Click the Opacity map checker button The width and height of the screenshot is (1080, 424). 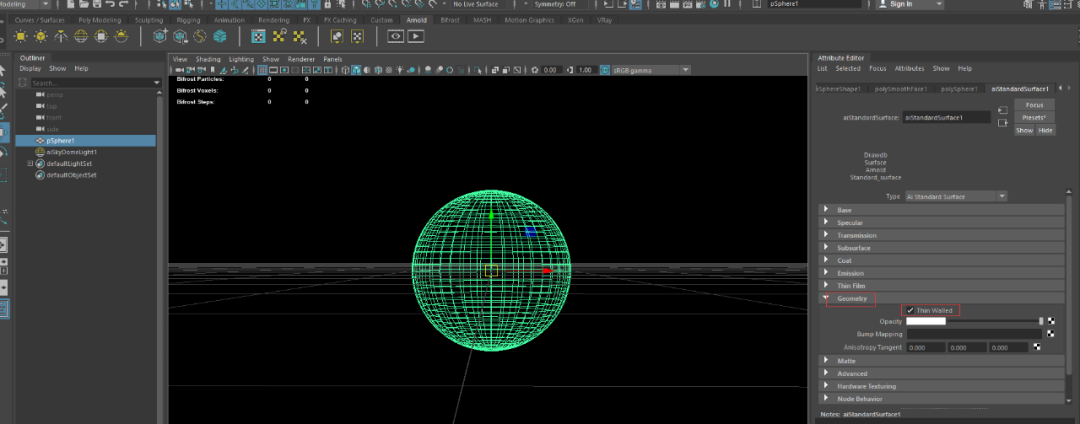pyautogui.click(x=1051, y=322)
